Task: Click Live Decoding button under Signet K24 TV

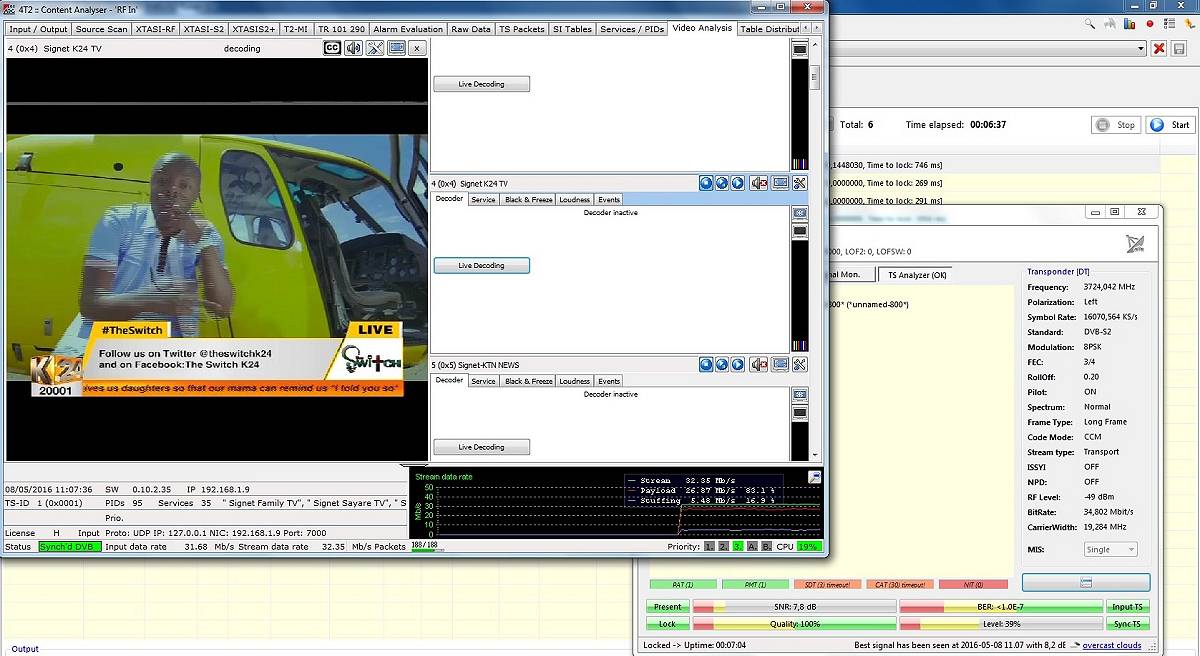Action: point(481,266)
